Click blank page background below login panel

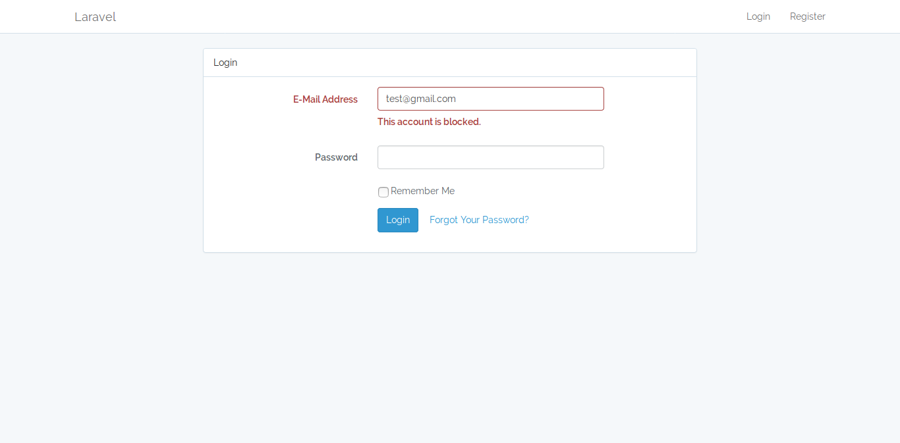450,350
